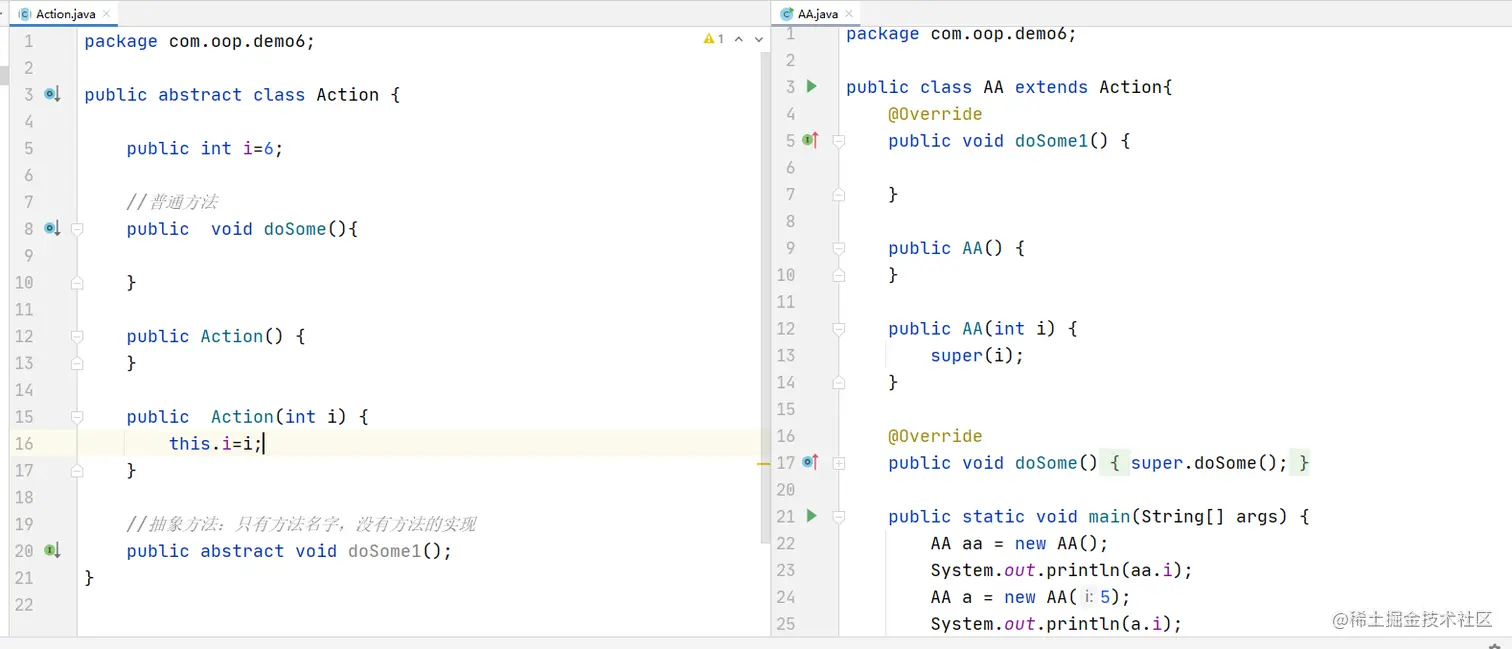Viewport: 1512px width, 649px height.
Task: Click line number 16 in Action.java gutter
Action: click(24, 443)
